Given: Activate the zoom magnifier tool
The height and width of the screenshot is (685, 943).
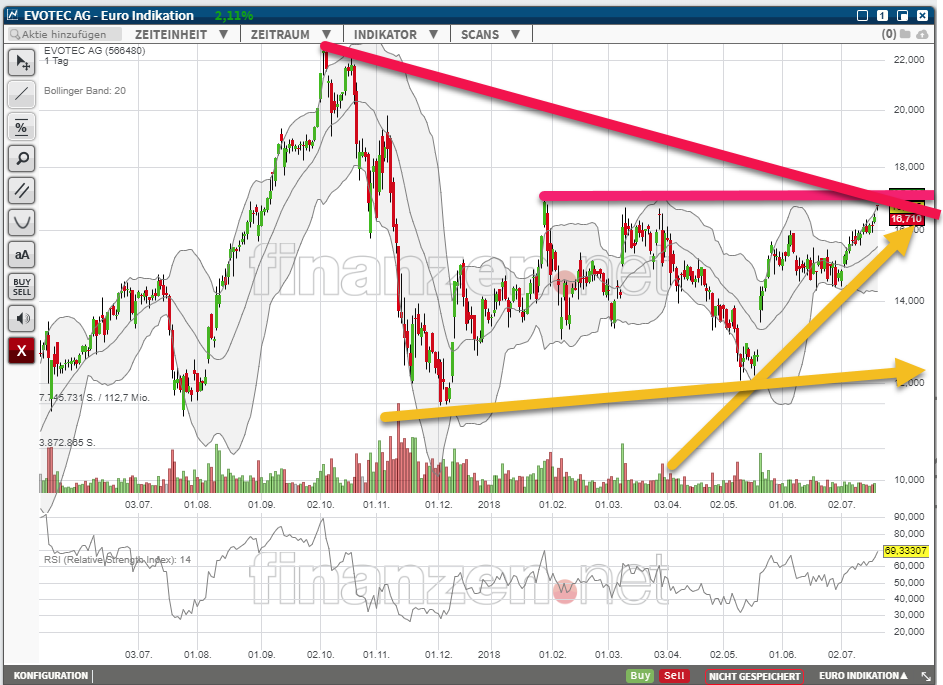Looking at the screenshot, I should (x=21, y=158).
